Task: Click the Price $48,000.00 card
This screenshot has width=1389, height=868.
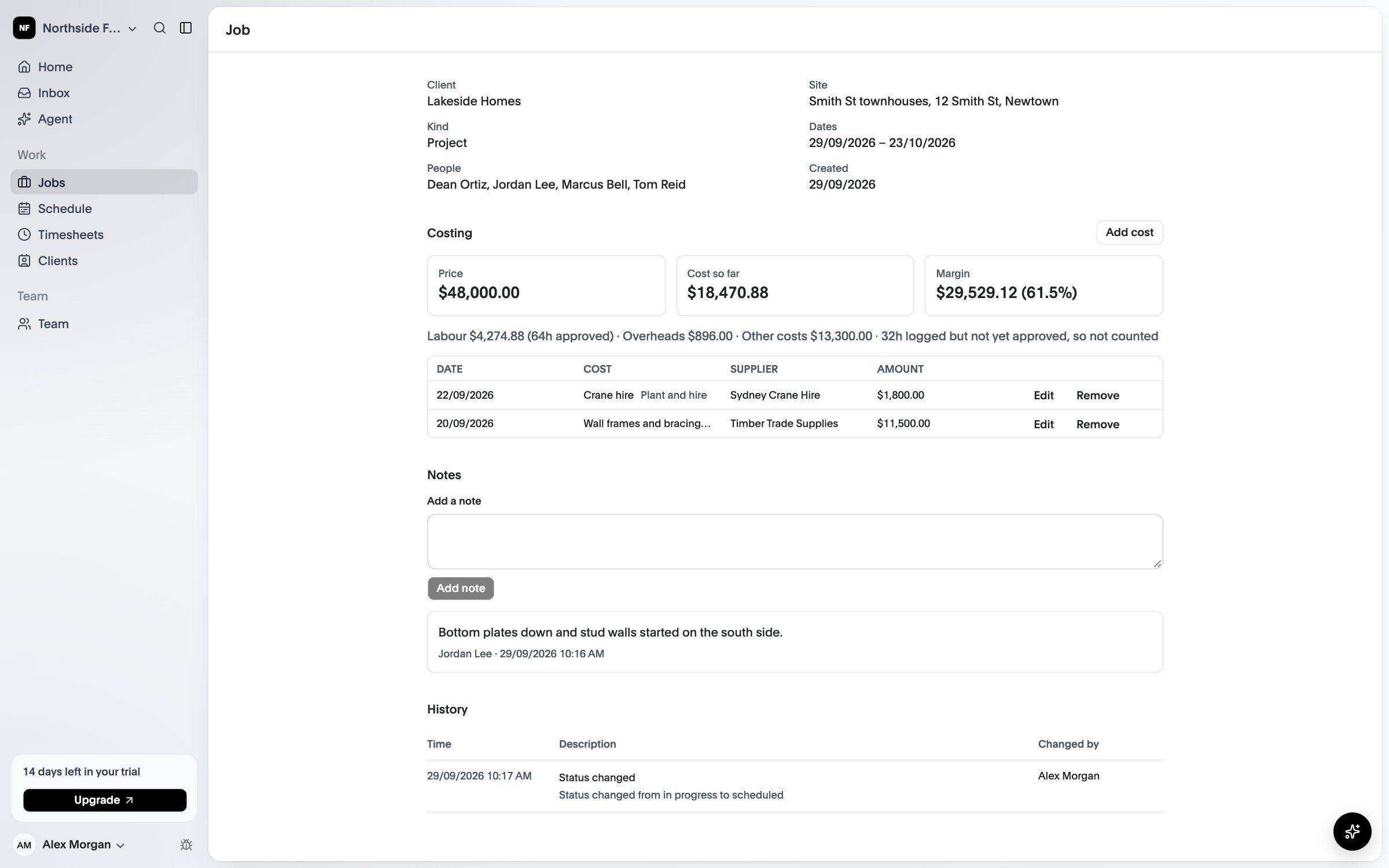Action: click(546, 285)
